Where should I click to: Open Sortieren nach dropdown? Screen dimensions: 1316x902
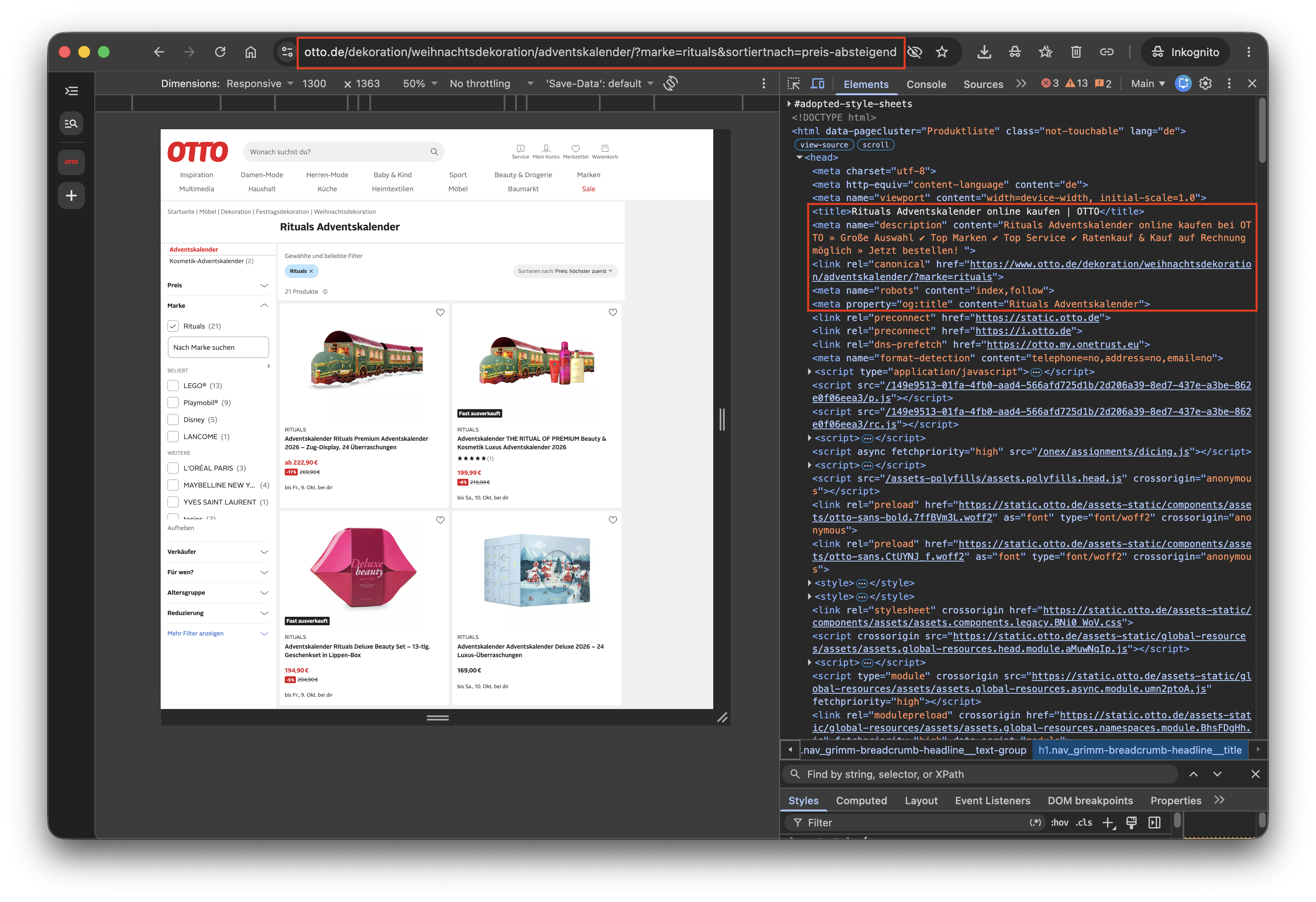coord(565,271)
